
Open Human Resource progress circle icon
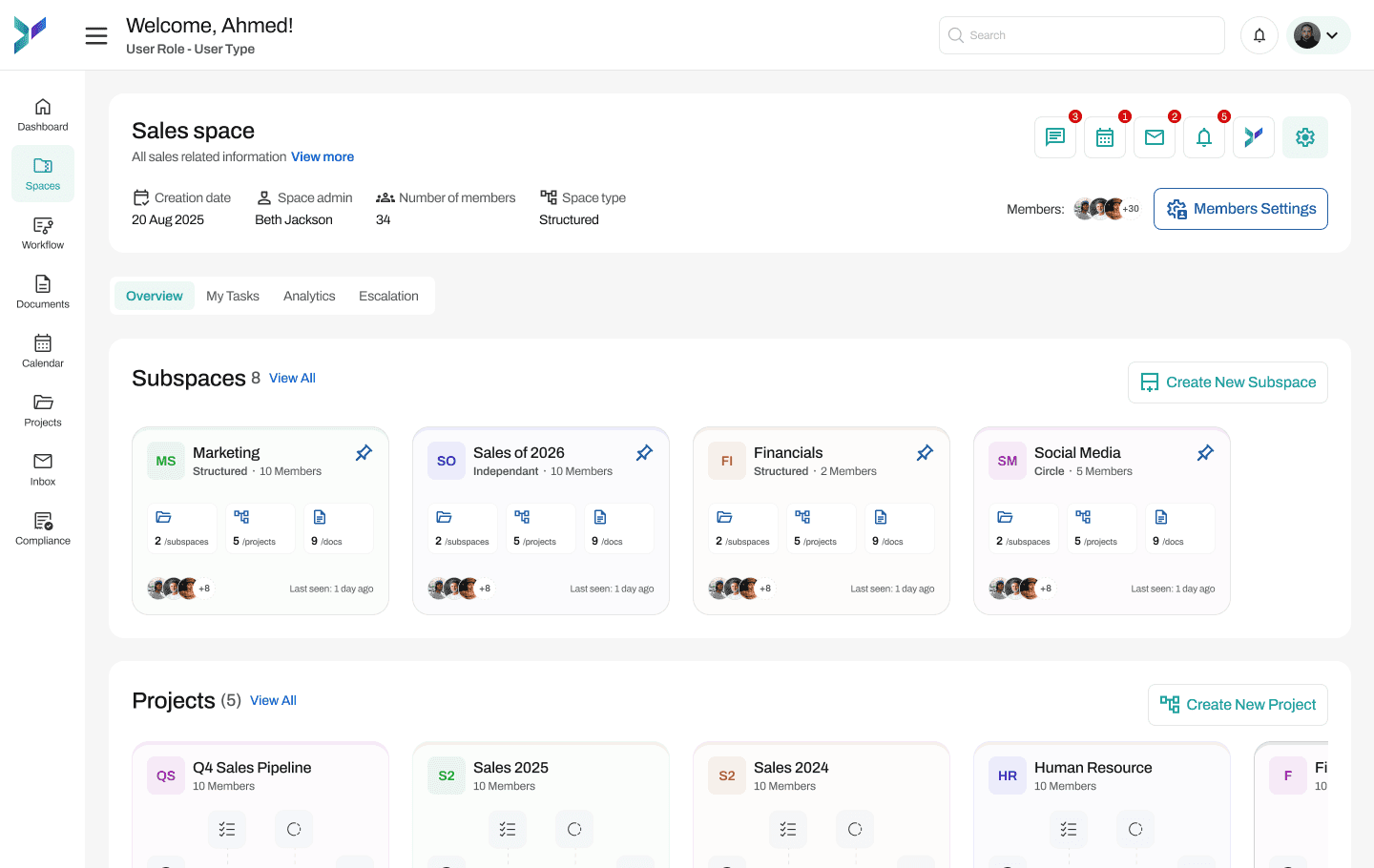1135,829
